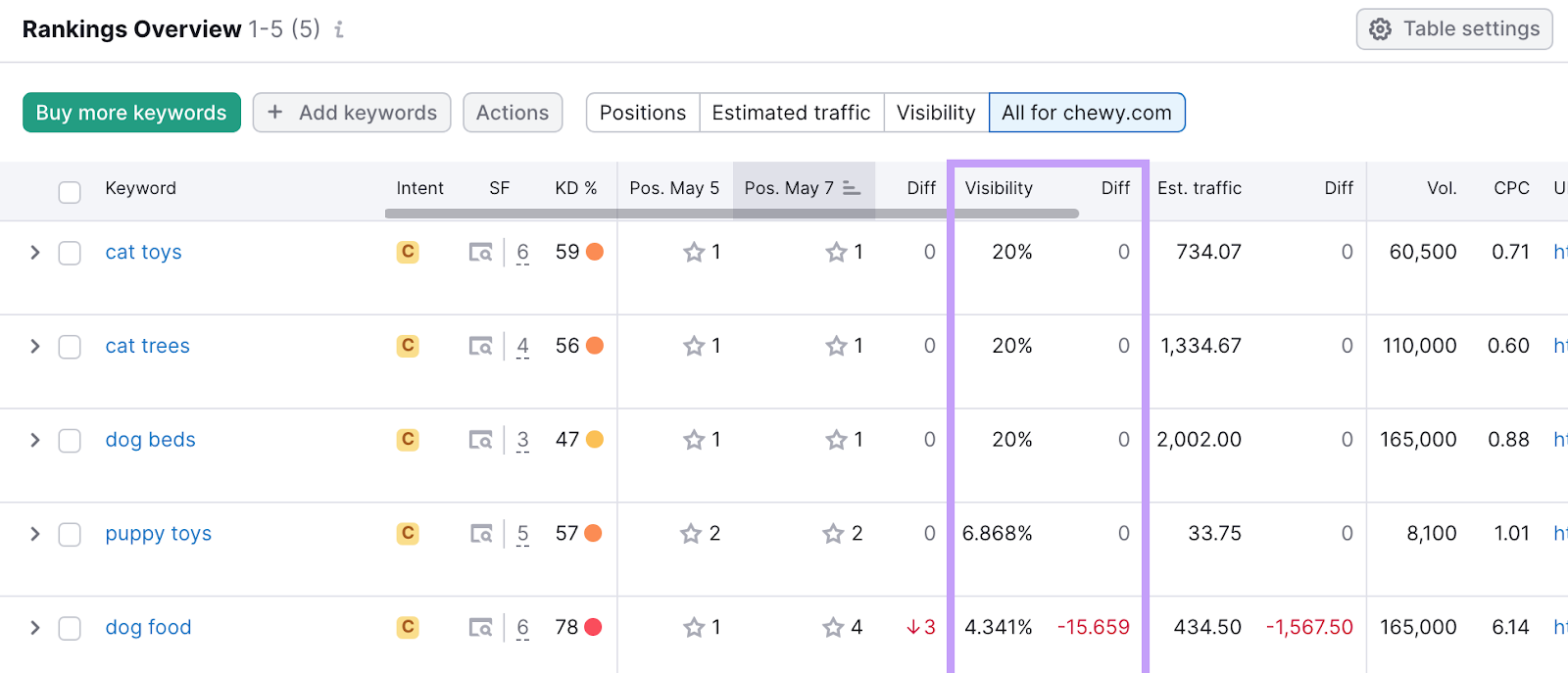This screenshot has height=673, width=1568.
Task: Open SERP features icon for cat trees
Action: tap(480, 346)
